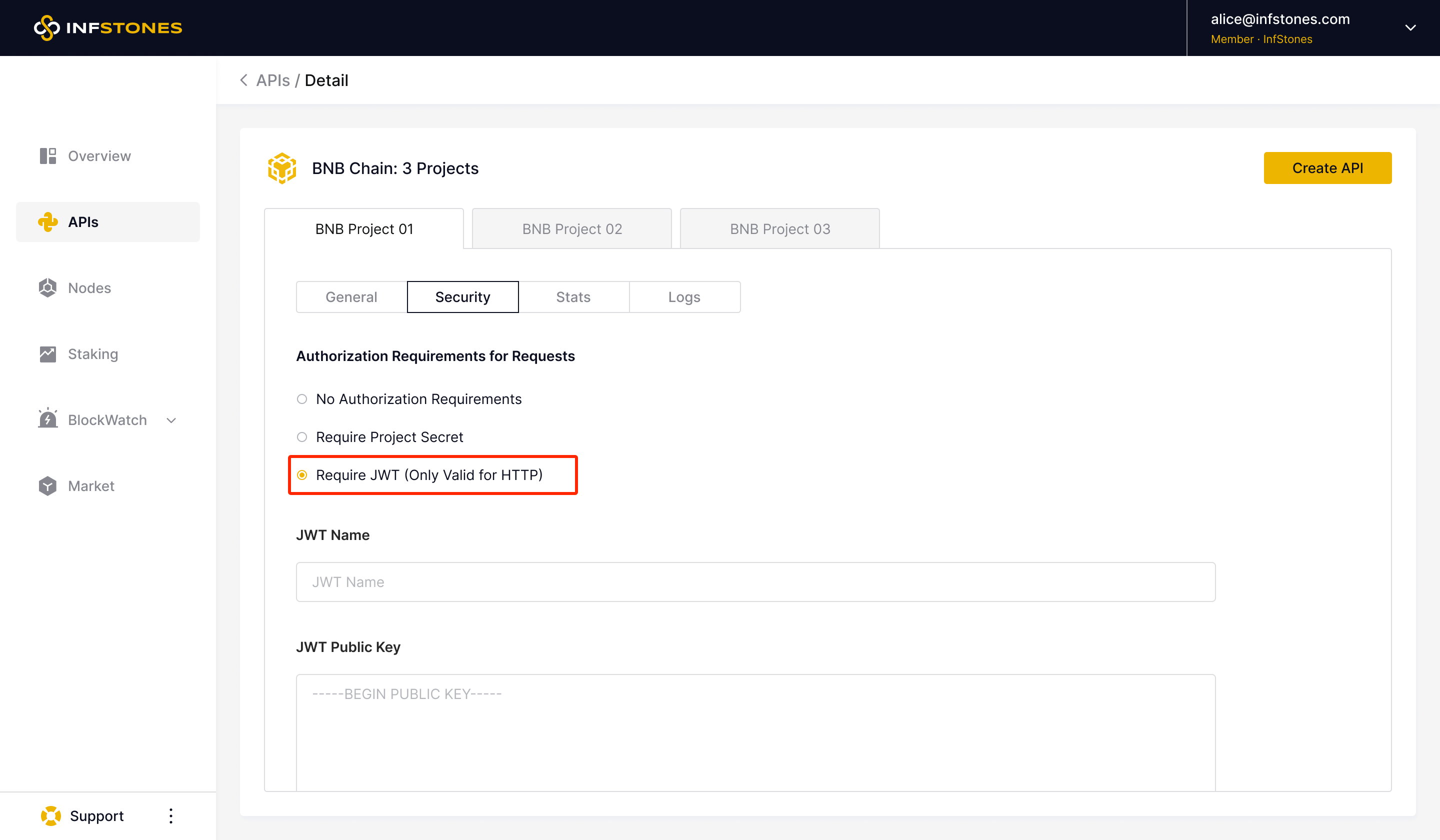Open the account dropdown arrow next to alice@infstones.com
The image size is (1440, 840).
(1410, 27)
